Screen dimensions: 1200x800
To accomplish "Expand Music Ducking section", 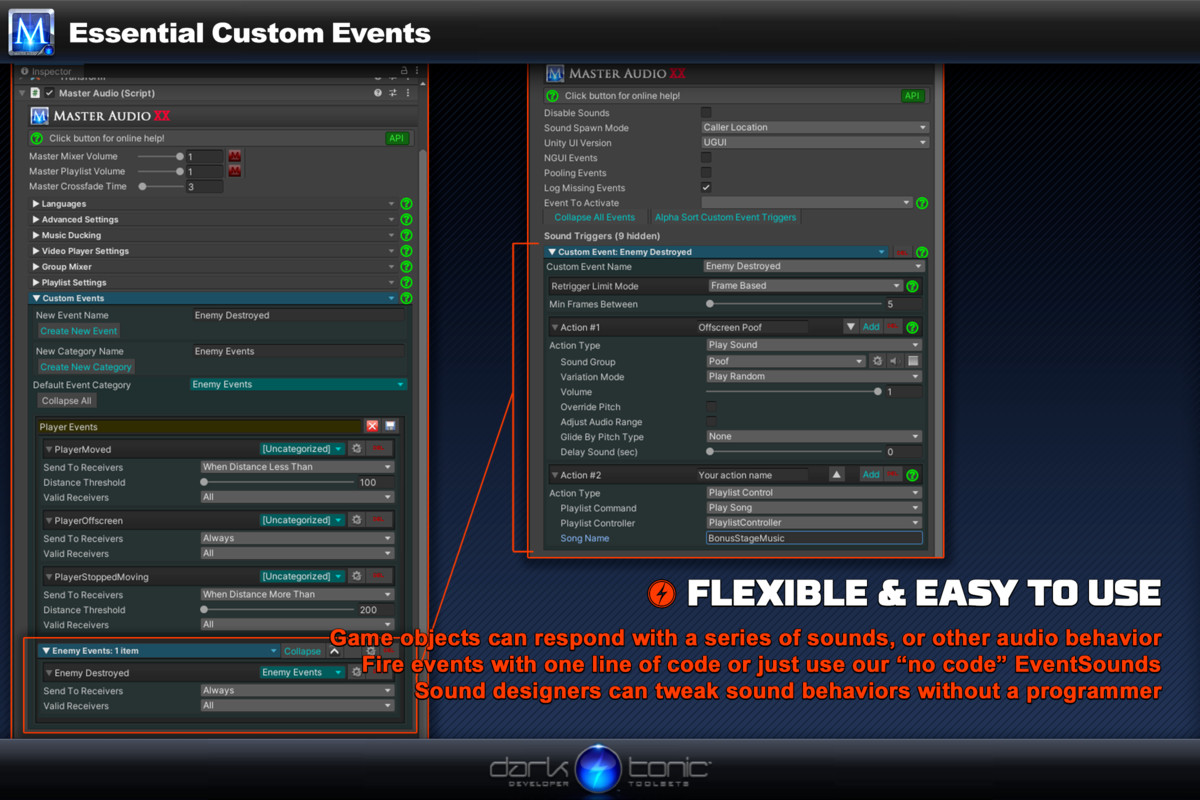I will click(x=37, y=236).
